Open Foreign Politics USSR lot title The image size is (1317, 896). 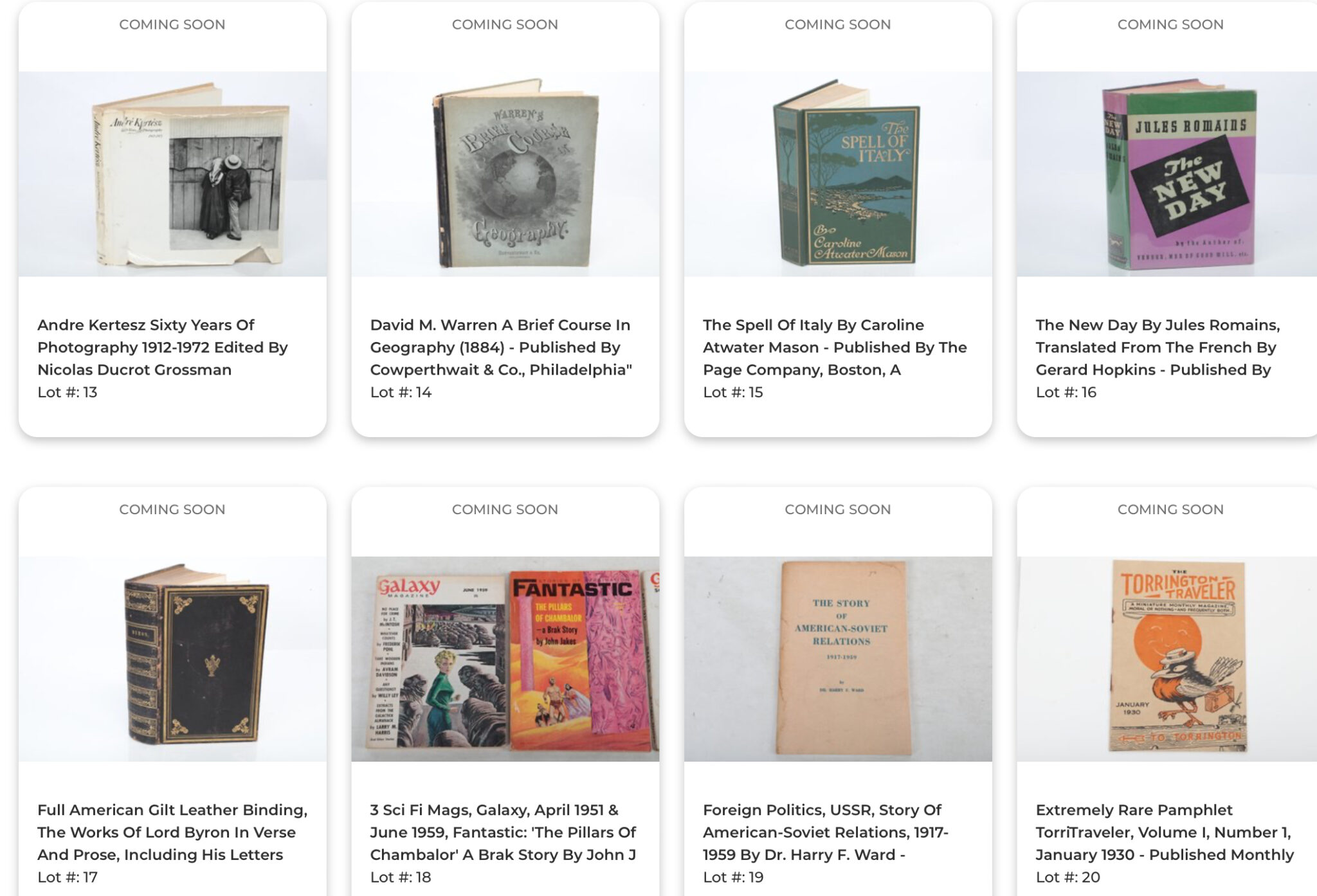point(826,832)
